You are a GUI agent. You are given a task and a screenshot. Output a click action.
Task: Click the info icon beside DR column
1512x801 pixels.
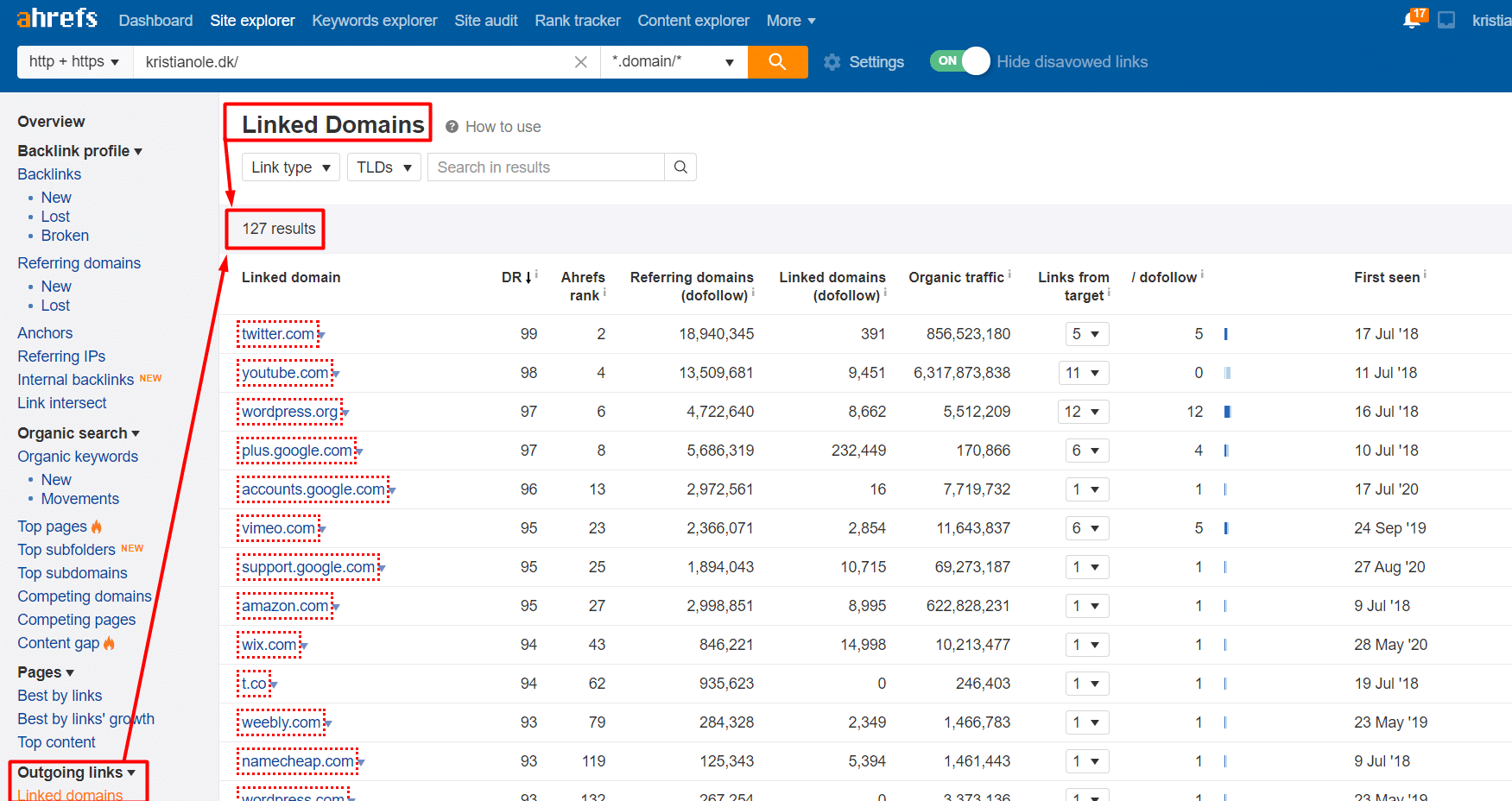tap(536, 274)
